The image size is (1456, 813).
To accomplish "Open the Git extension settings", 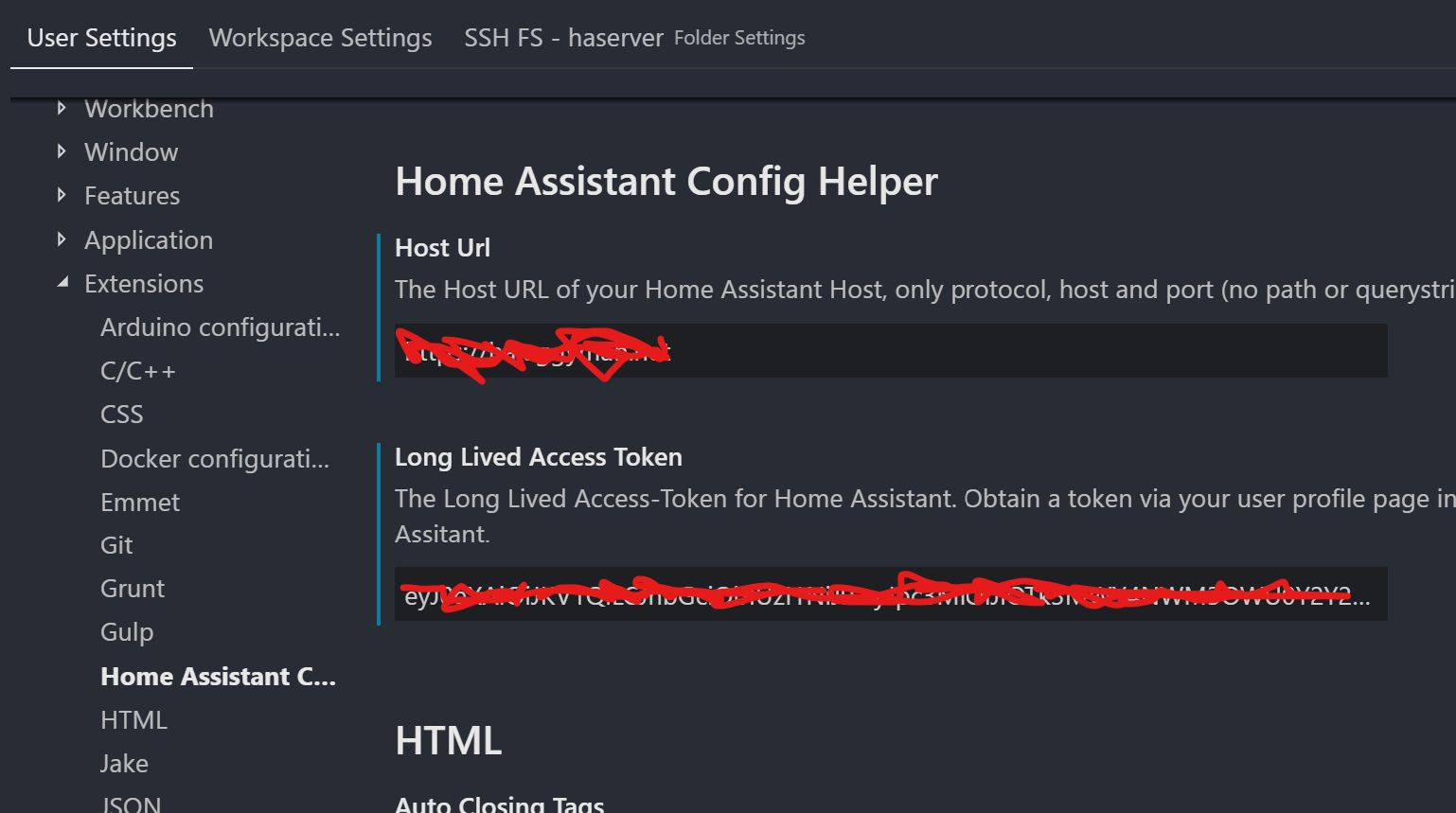I will tap(116, 544).
